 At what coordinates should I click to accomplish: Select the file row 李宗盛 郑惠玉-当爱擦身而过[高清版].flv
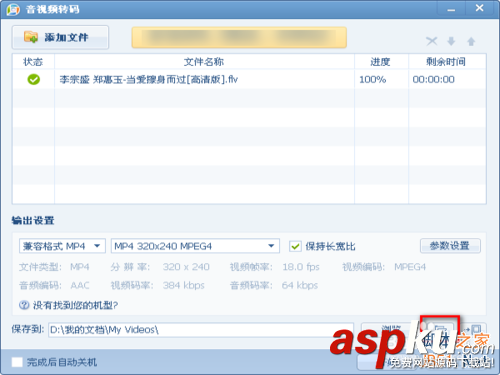[x=249, y=79]
